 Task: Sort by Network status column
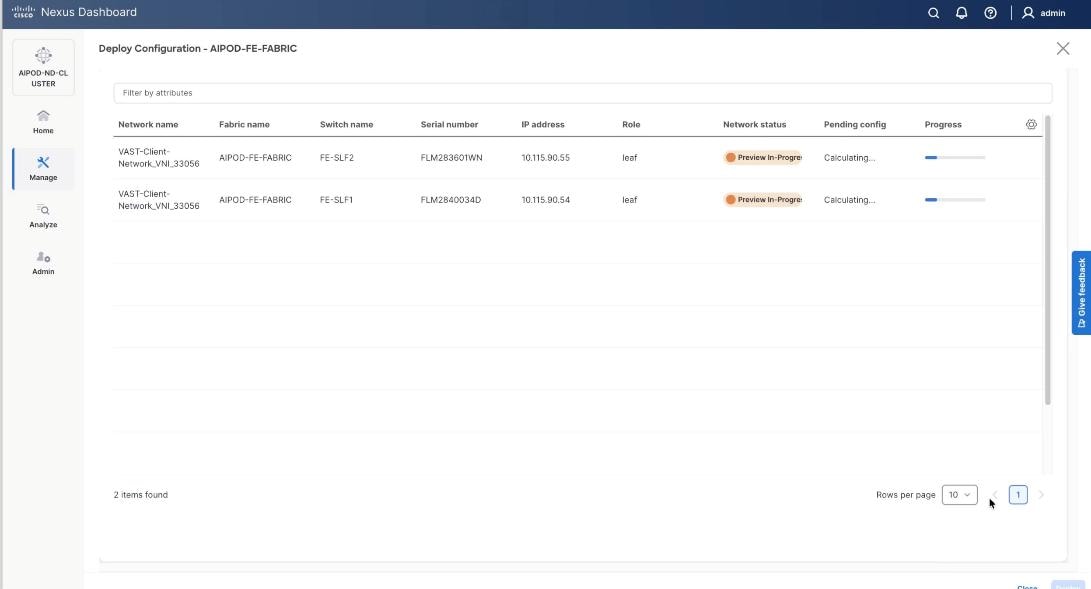pyautogui.click(x=754, y=124)
